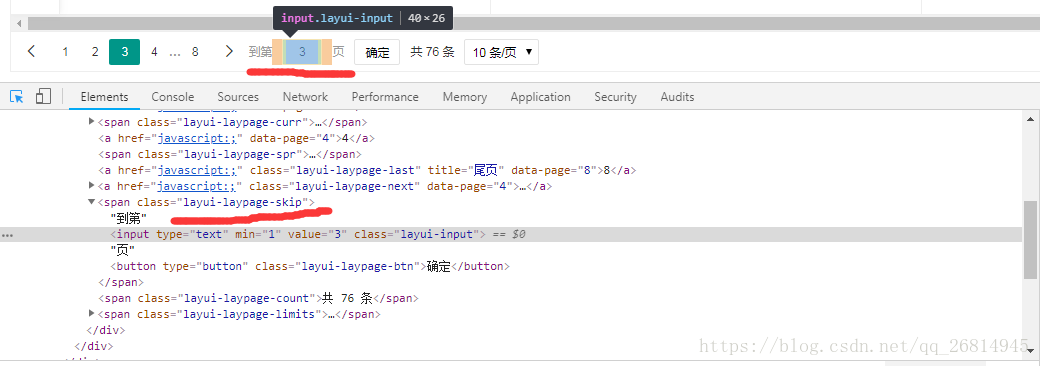Open the Performance tab
The width and height of the screenshot is (1040, 366).
pyautogui.click(x=385, y=97)
